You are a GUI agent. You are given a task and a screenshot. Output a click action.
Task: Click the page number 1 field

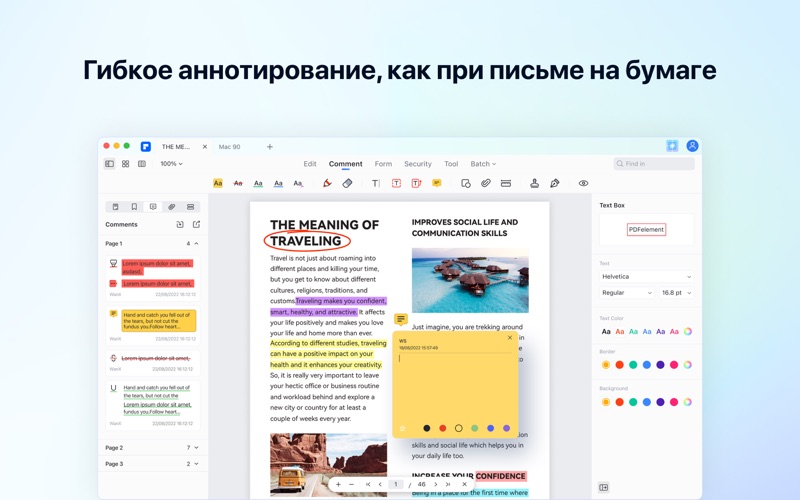click(x=395, y=484)
